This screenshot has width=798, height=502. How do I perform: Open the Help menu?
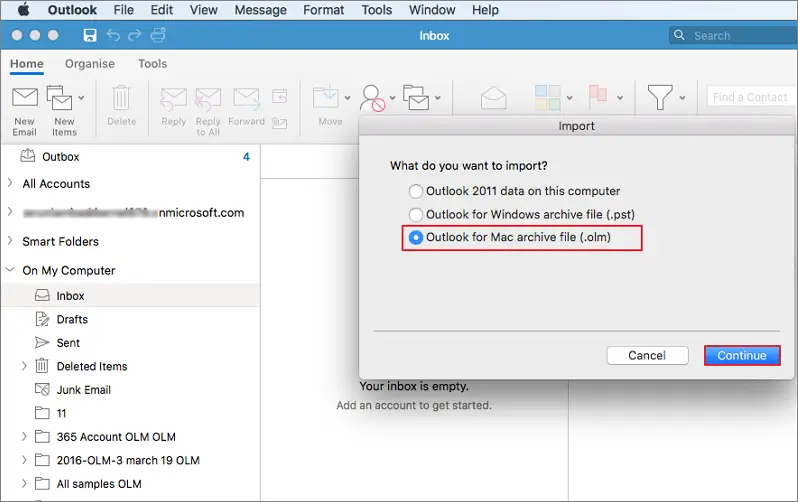[485, 10]
